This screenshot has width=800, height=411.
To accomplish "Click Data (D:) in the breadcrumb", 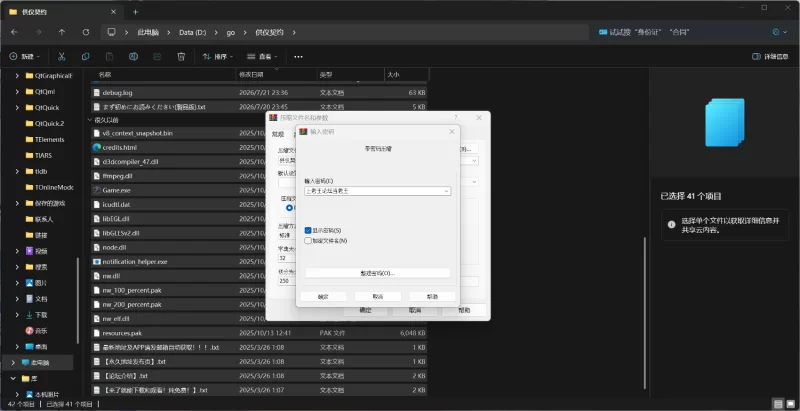I will 192,32.
